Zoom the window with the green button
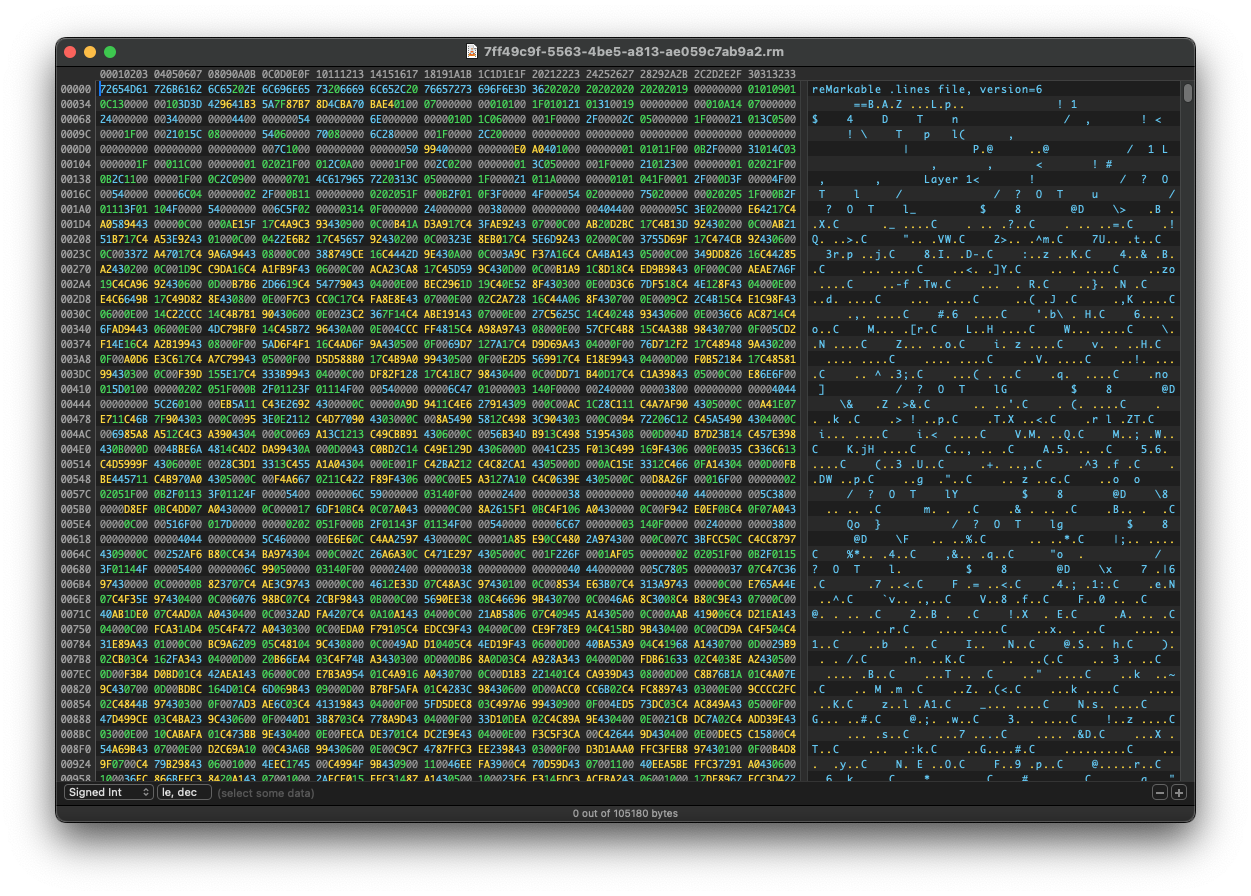Image resolution: width=1251 pixels, height=896 pixels. pyautogui.click(x=110, y=52)
